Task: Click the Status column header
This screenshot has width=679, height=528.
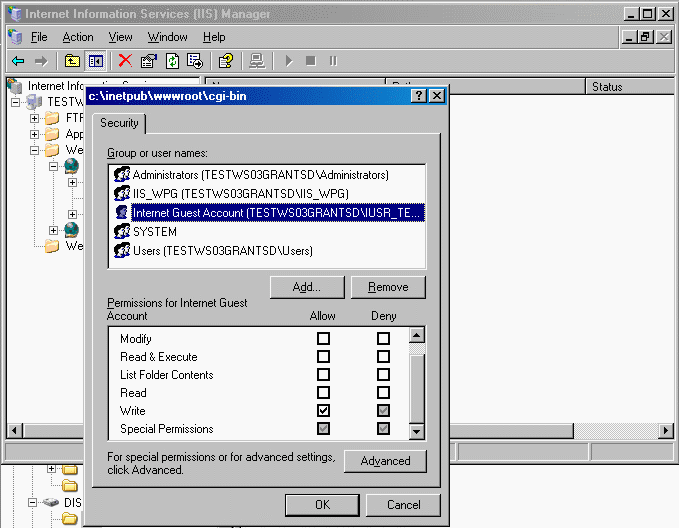Action: (x=630, y=87)
